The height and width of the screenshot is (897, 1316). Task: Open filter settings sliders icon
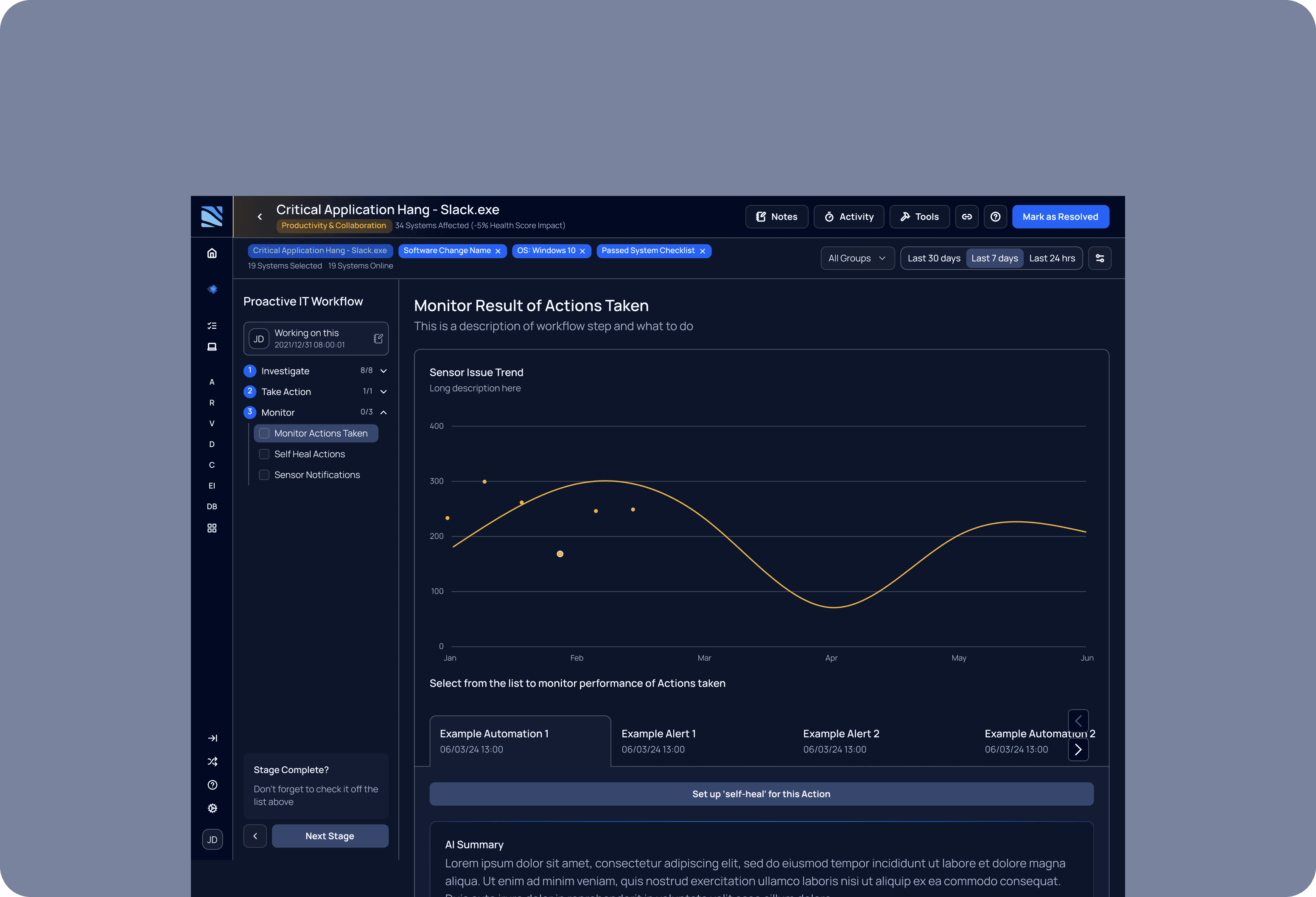pos(1099,258)
